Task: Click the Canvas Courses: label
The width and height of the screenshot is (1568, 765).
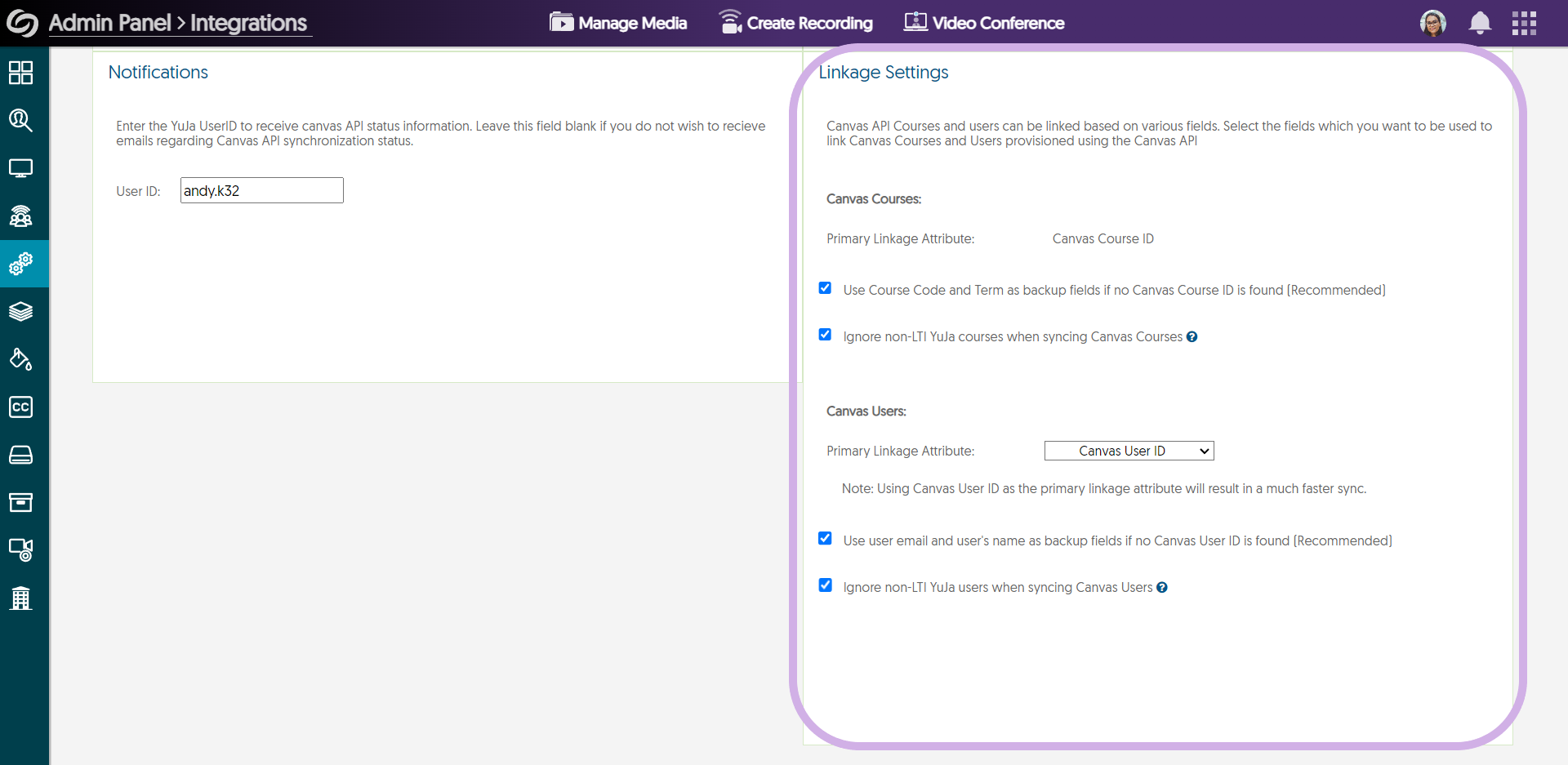Action: tap(874, 198)
